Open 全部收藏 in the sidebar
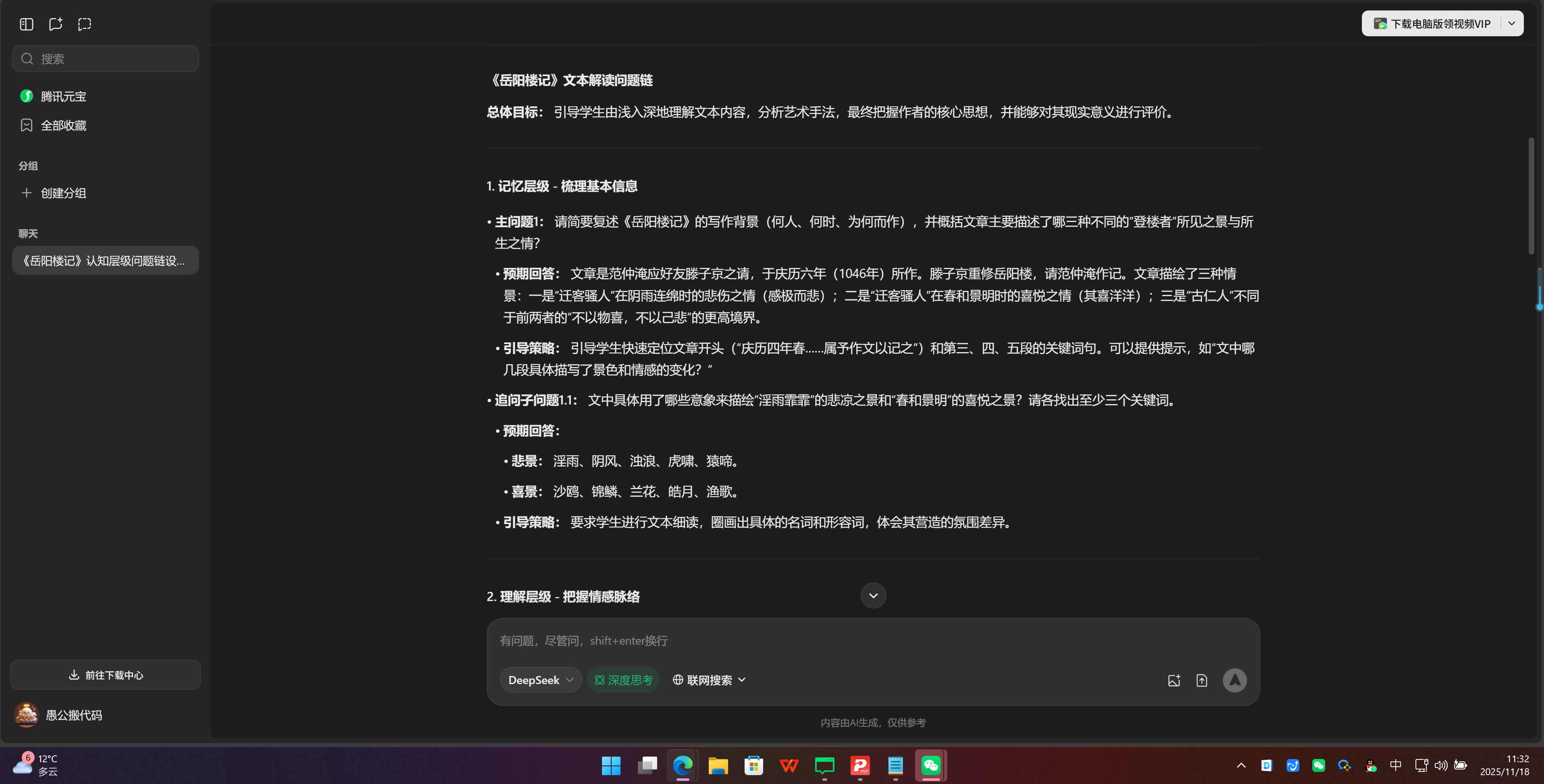The width and height of the screenshot is (1544, 784). (64, 125)
